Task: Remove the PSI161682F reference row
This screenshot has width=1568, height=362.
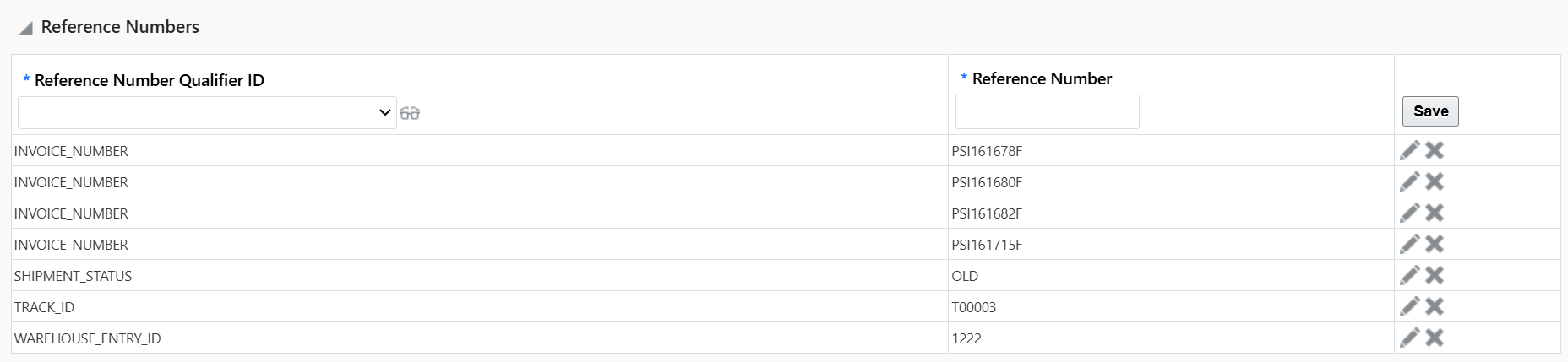Action: (x=1435, y=213)
